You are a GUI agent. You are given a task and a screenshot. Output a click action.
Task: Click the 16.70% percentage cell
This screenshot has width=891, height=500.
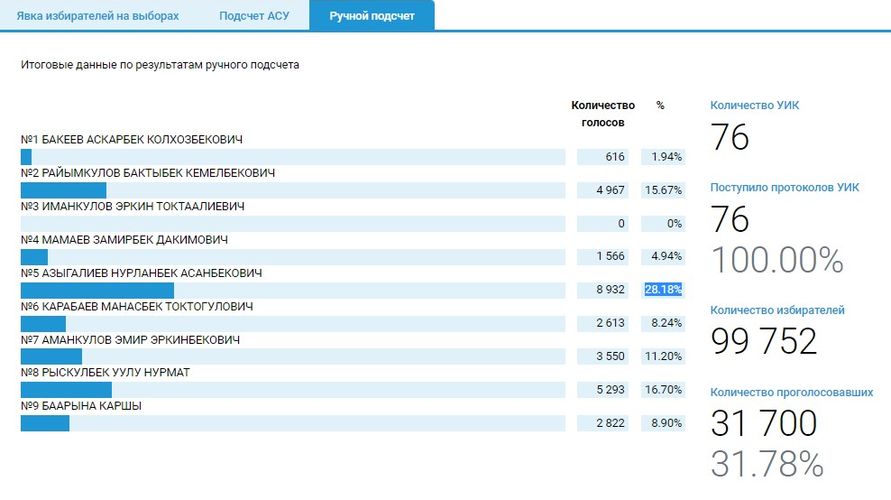point(664,390)
